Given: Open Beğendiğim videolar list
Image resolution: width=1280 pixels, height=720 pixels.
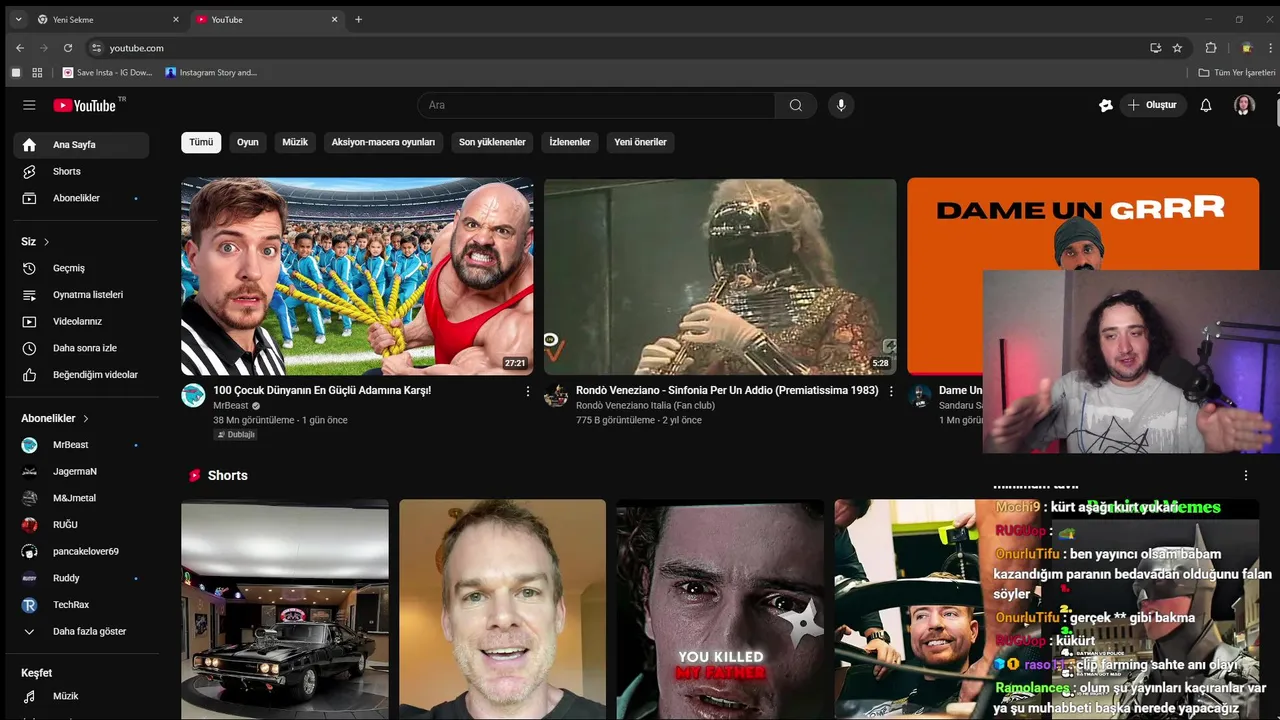Looking at the screenshot, I should point(81,375).
